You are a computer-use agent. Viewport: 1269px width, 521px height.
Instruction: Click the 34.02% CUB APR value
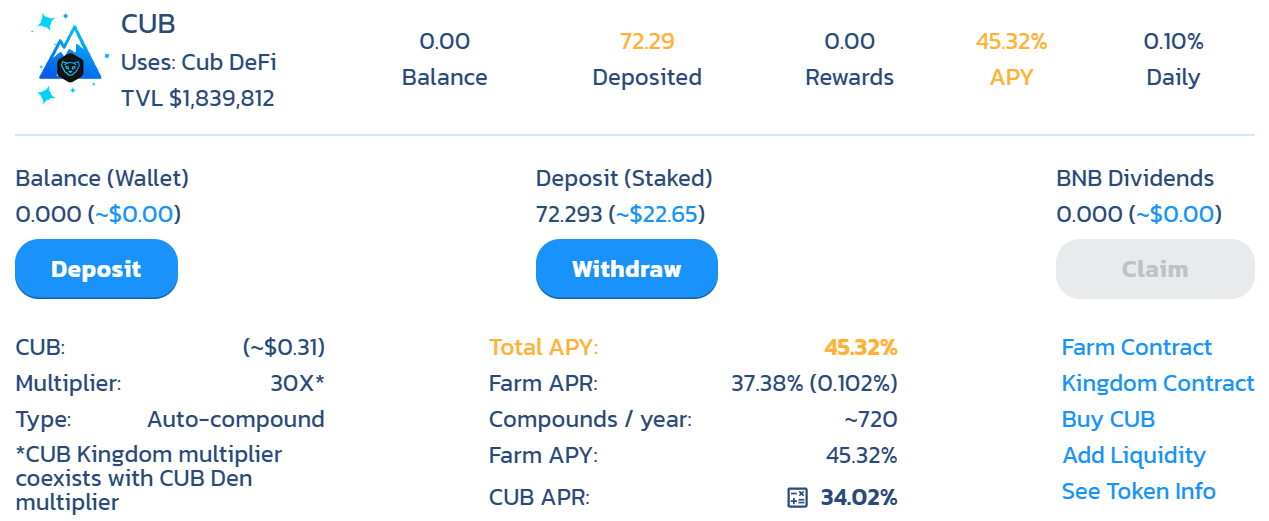(859, 497)
